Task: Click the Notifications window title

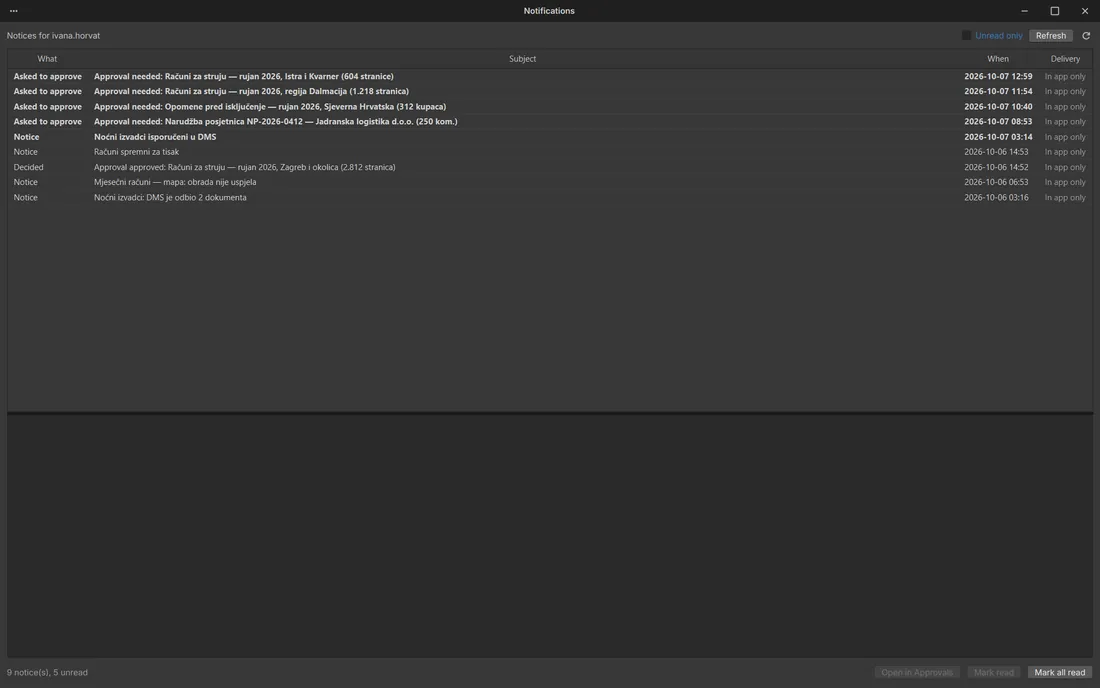Action: point(549,11)
